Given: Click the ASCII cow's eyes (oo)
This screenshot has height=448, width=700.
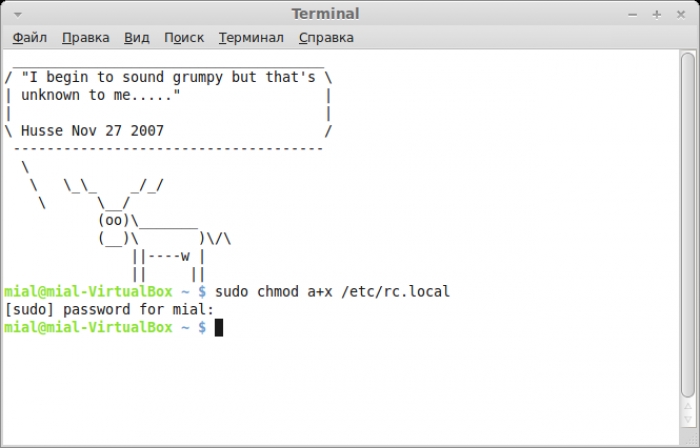Looking at the screenshot, I should coord(113,219).
